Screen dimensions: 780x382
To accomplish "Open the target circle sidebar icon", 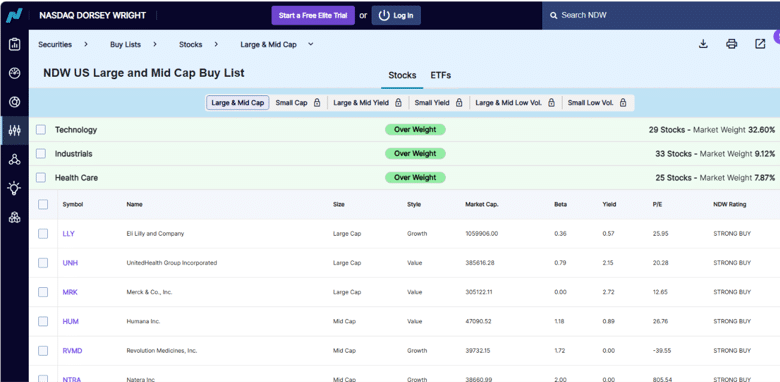I will click(x=14, y=102).
